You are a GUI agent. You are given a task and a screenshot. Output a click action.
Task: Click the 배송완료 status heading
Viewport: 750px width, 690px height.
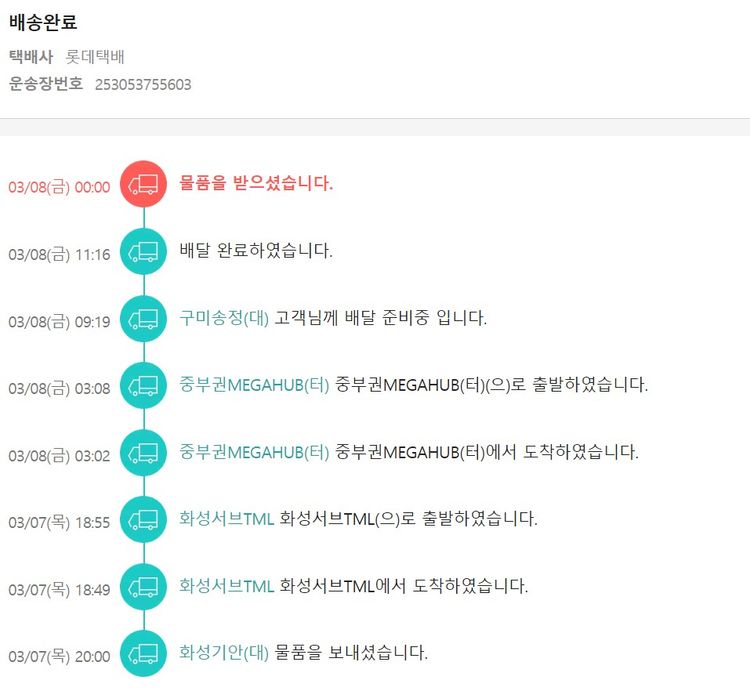(x=43, y=22)
